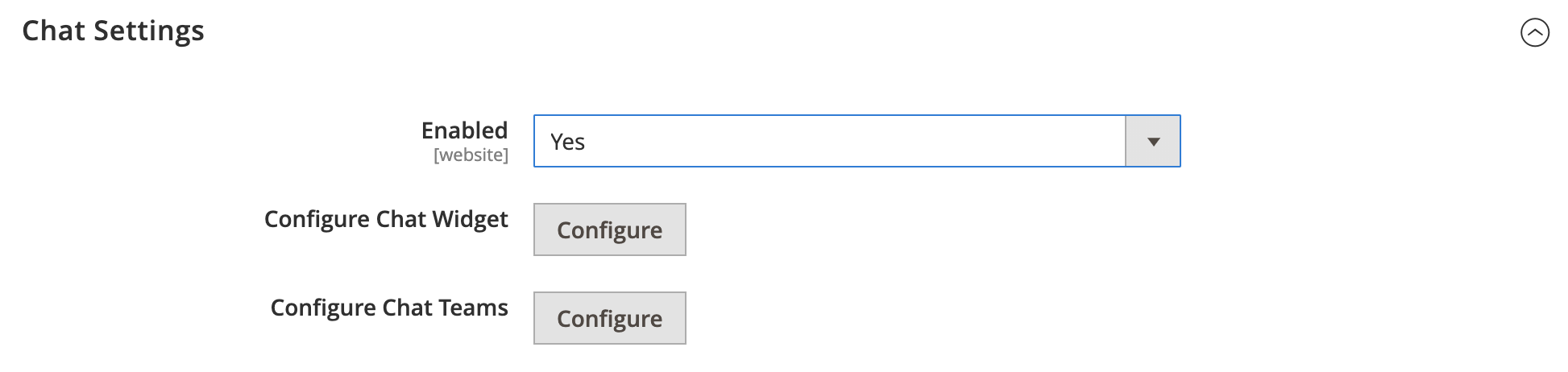
Task: Click the Configure button for Chat Widget
Action: [x=609, y=230]
